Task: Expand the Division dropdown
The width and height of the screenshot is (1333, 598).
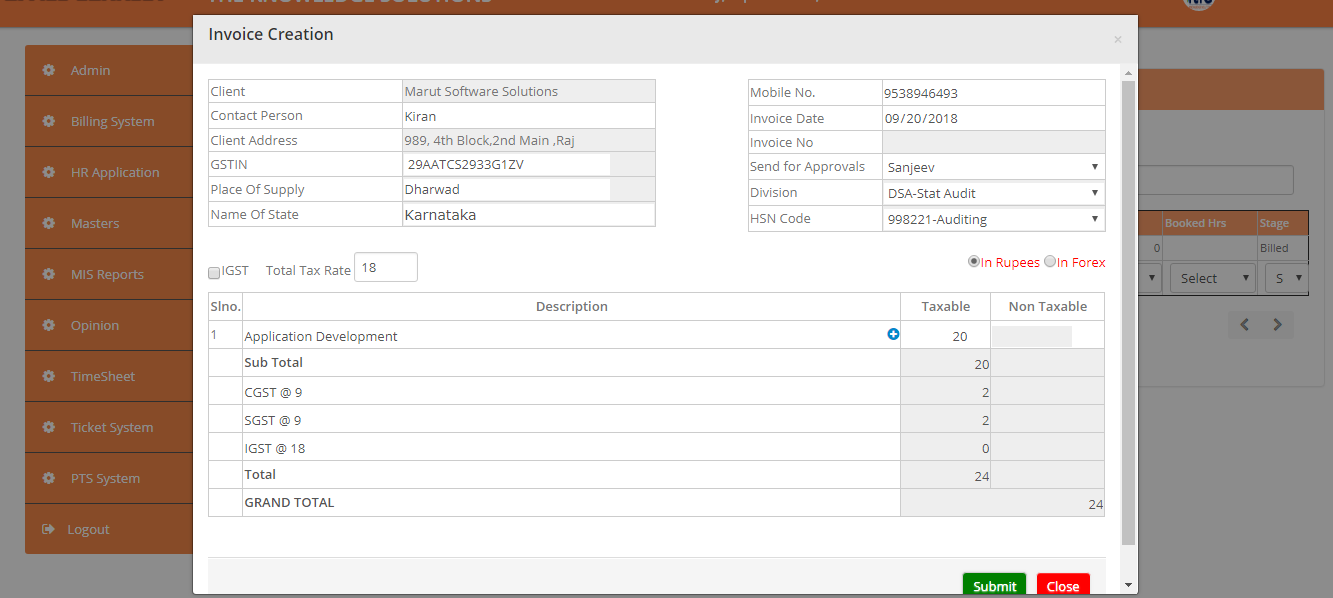Action: tap(993, 193)
